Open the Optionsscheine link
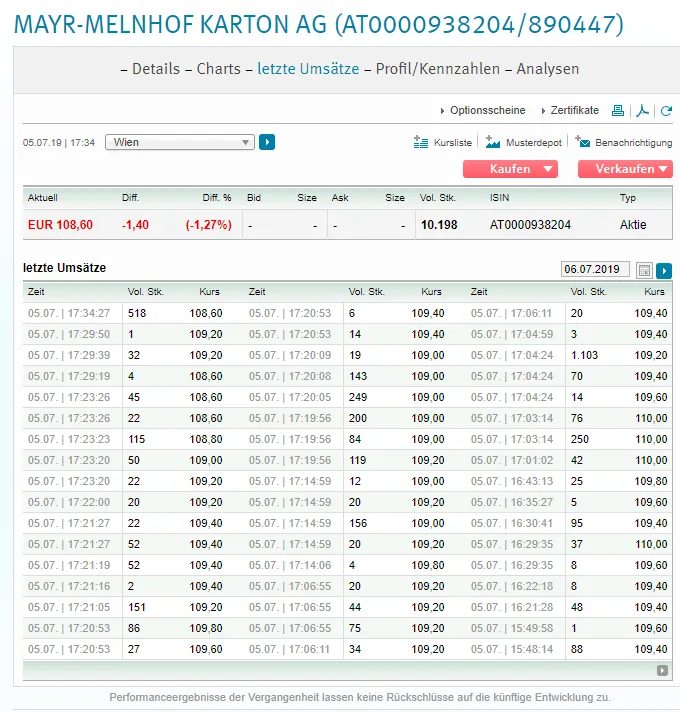Screen dimensions: 680x712 pyautogui.click(x=488, y=110)
